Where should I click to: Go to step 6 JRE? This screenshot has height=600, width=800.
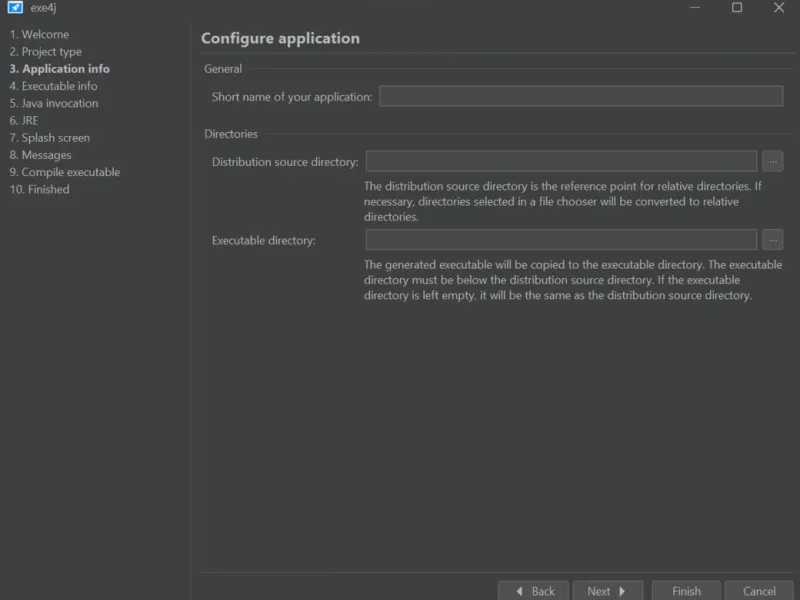tap(23, 120)
